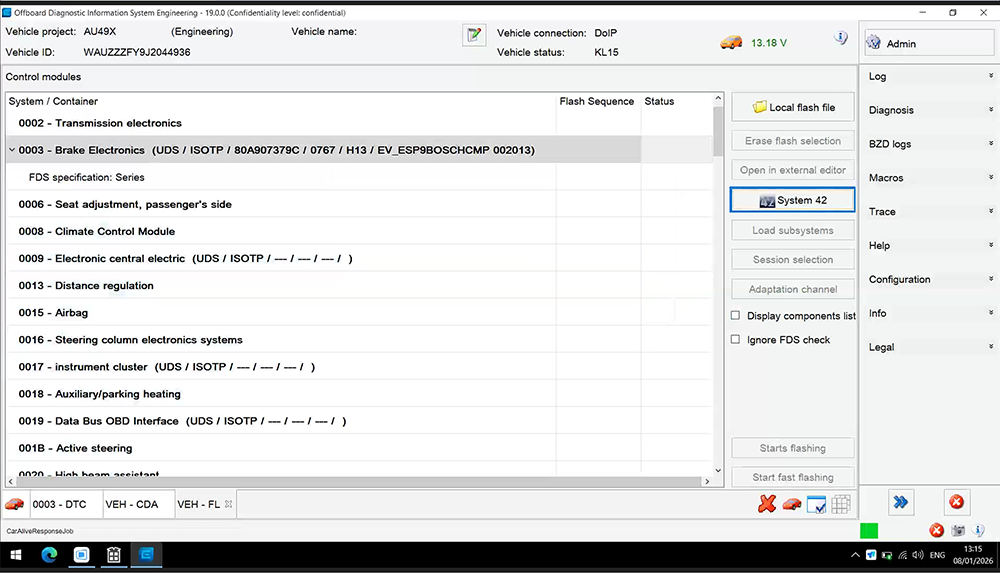Image resolution: width=1000 pixels, height=573 pixels.
Task: Click the info icon in the vehicle header
Action: tap(841, 38)
